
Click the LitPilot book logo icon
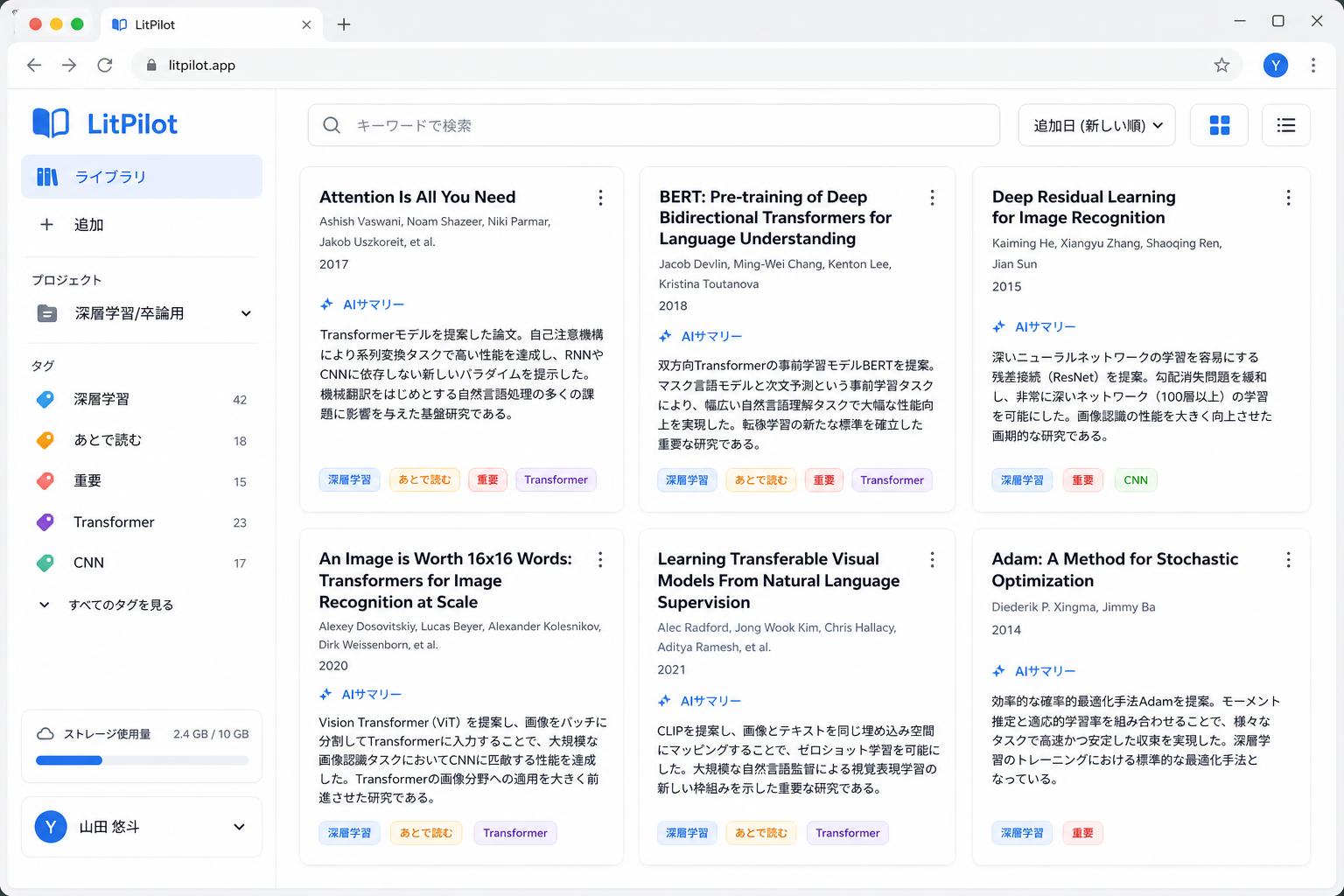coord(51,123)
